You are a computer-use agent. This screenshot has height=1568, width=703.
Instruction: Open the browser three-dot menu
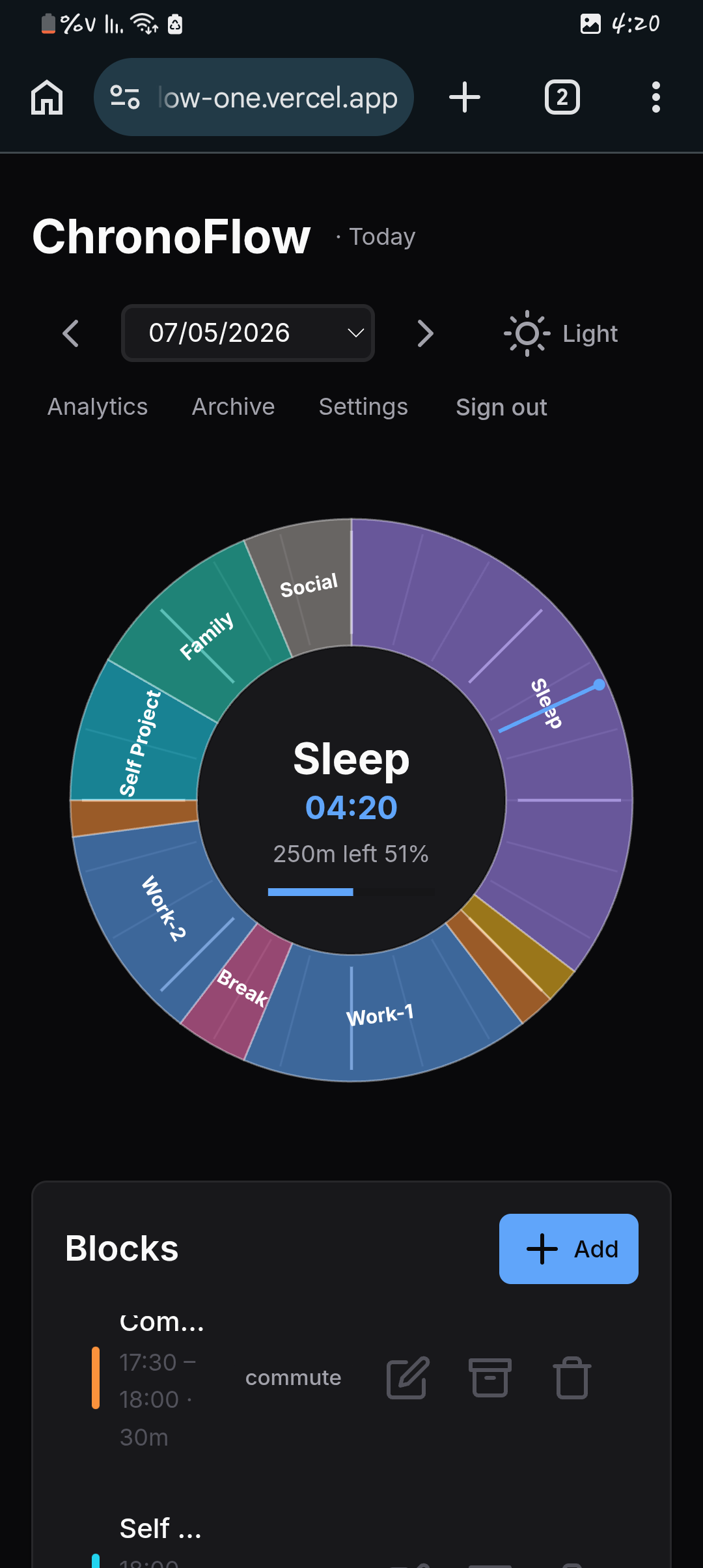point(655,98)
